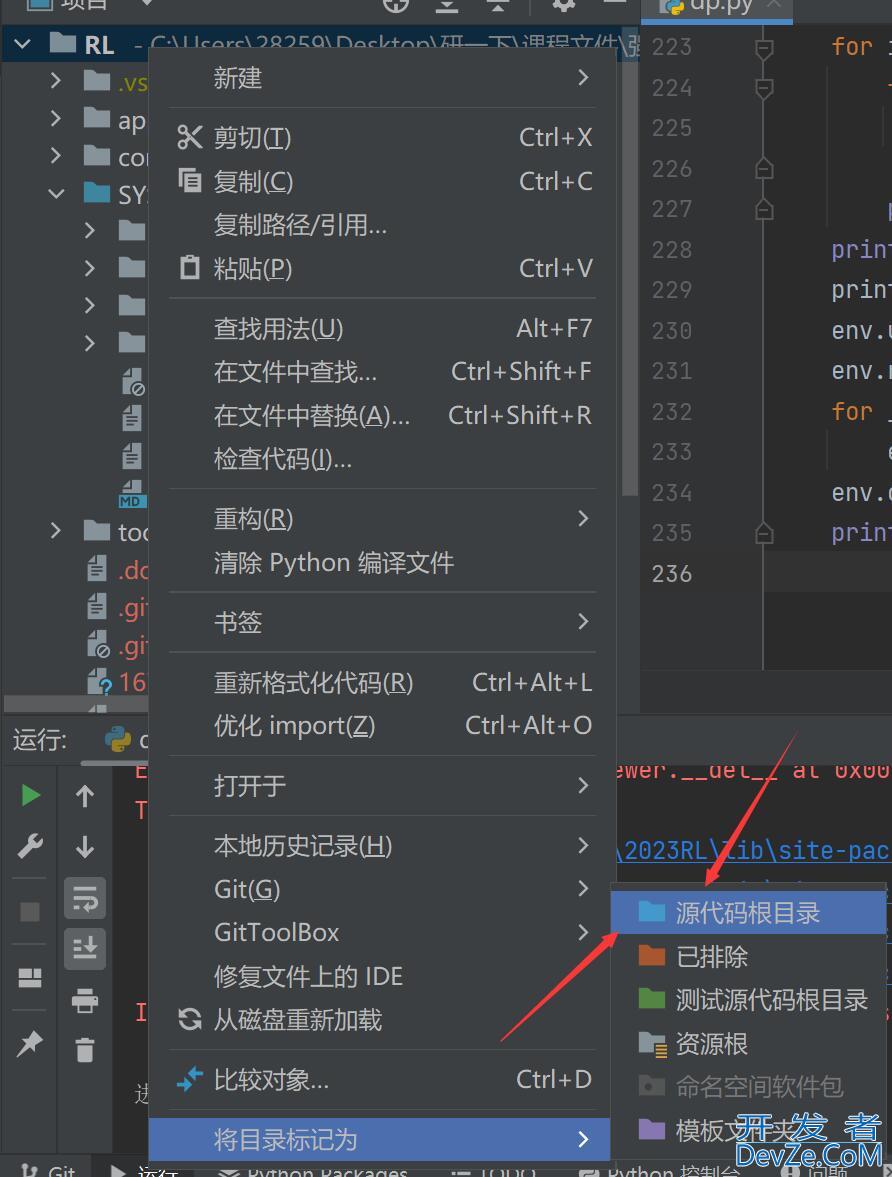The width and height of the screenshot is (892, 1177).
Task: Click the wrench settings icon in Run panel
Action: [30, 847]
